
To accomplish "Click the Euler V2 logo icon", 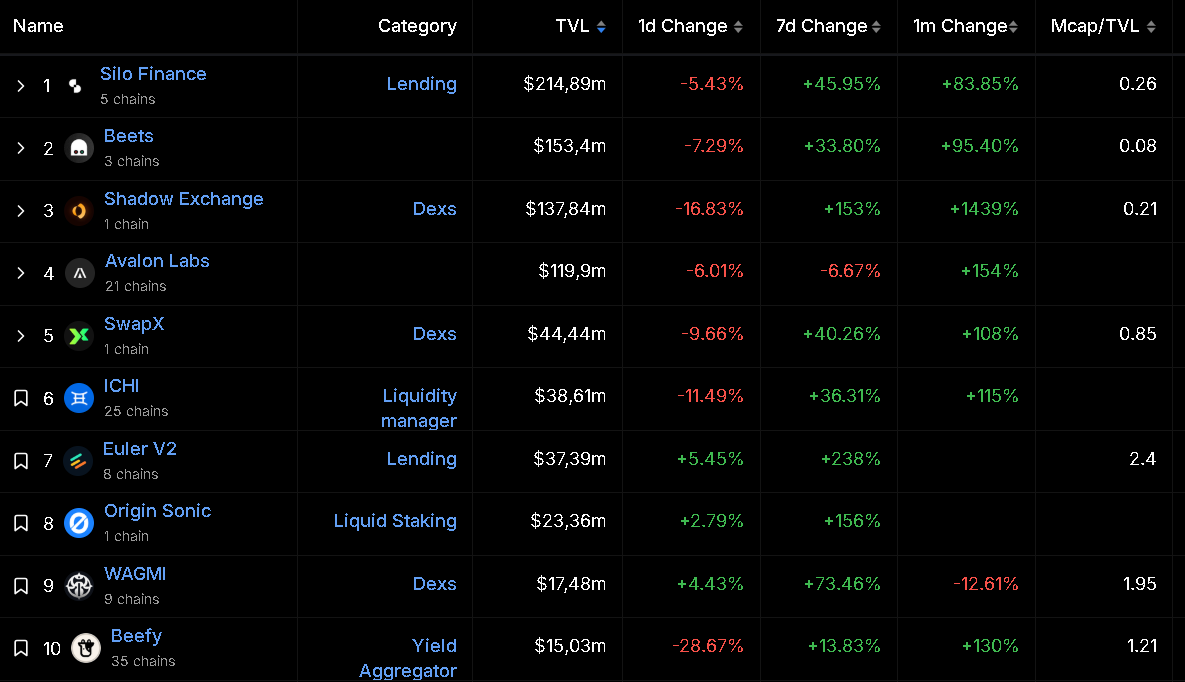I will (78, 461).
